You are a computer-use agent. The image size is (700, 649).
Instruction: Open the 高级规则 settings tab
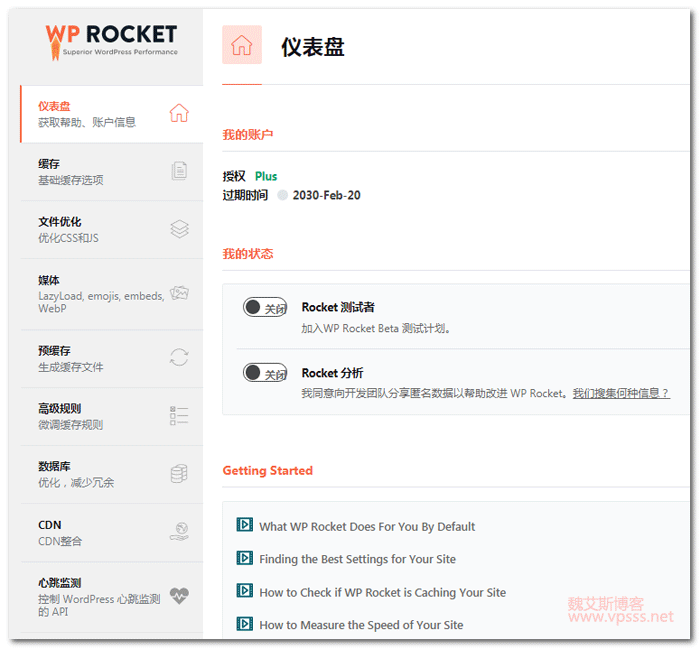click(x=112, y=417)
